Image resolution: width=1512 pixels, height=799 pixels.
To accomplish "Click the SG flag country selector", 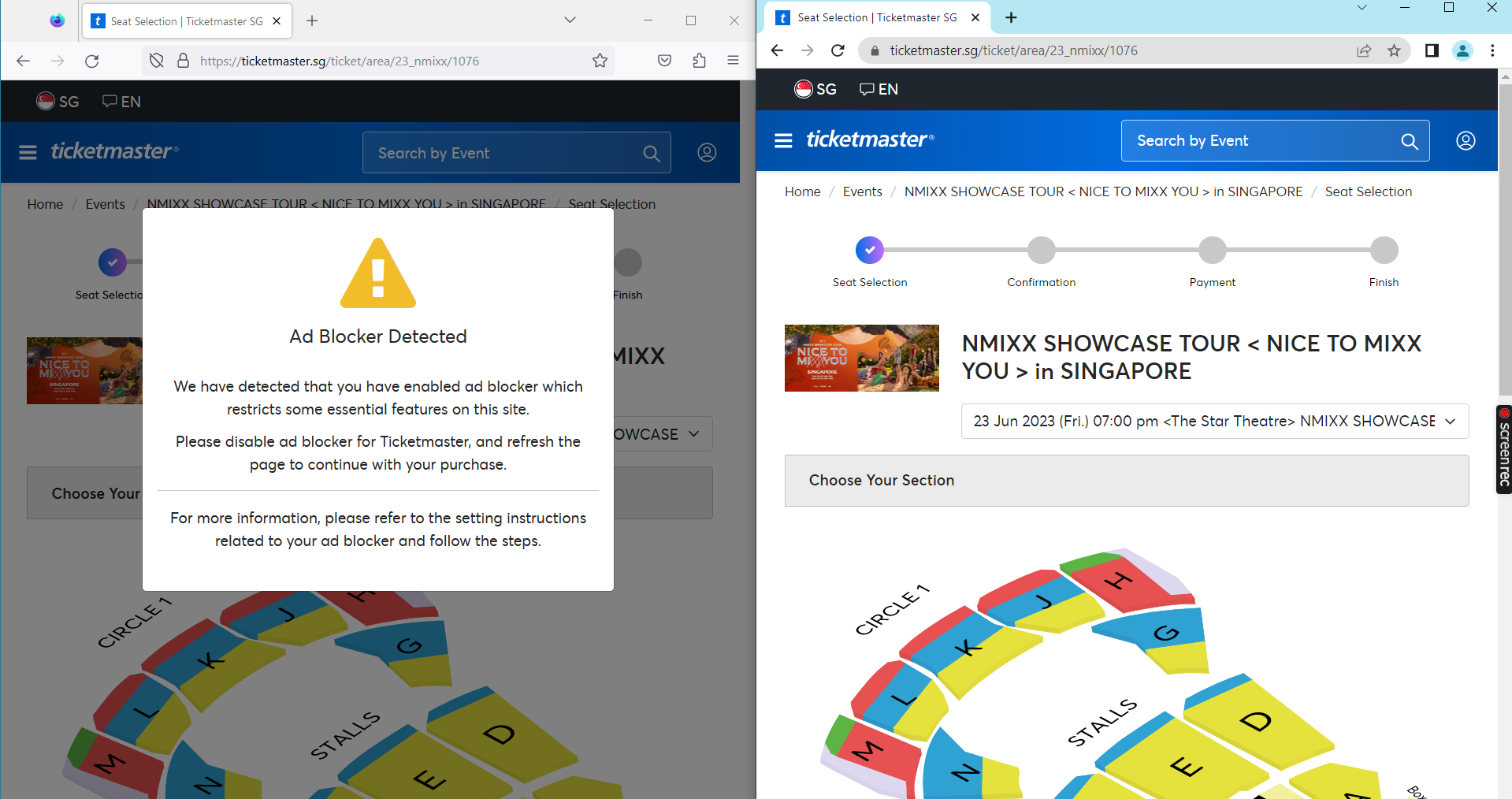I will coord(815,89).
